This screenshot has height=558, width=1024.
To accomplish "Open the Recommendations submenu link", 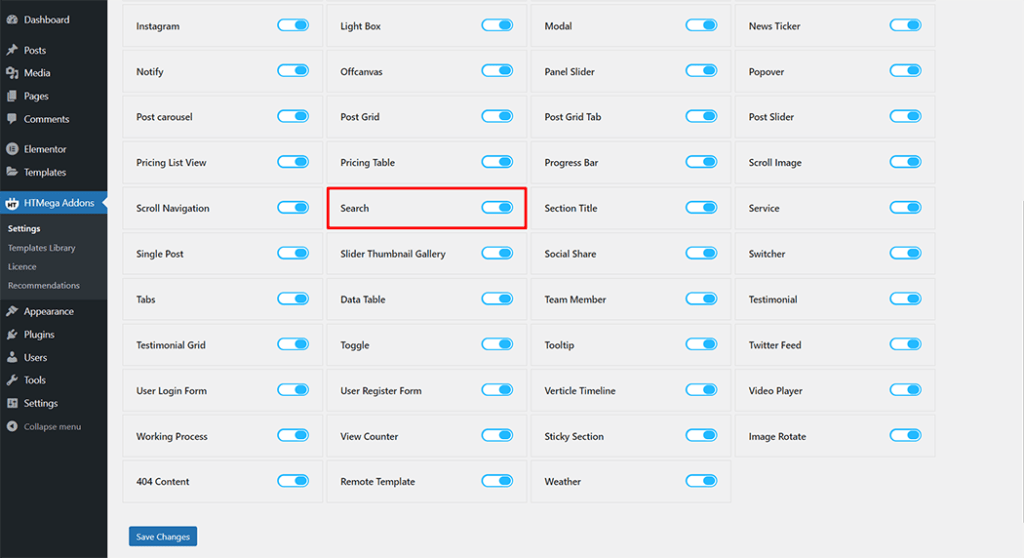I will tap(44, 286).
